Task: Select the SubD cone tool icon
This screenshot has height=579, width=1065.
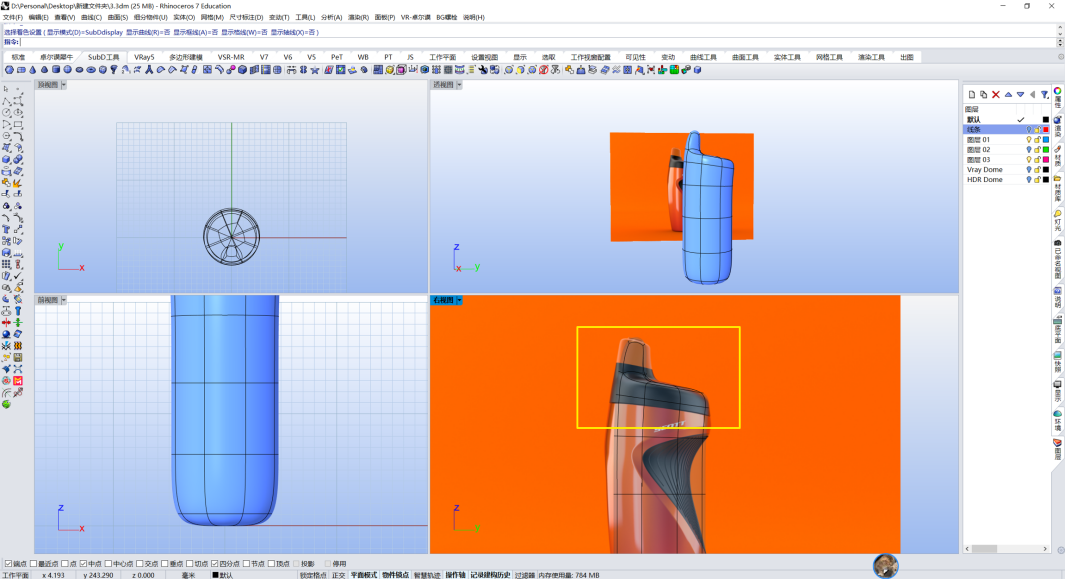Action: point(33,70)
